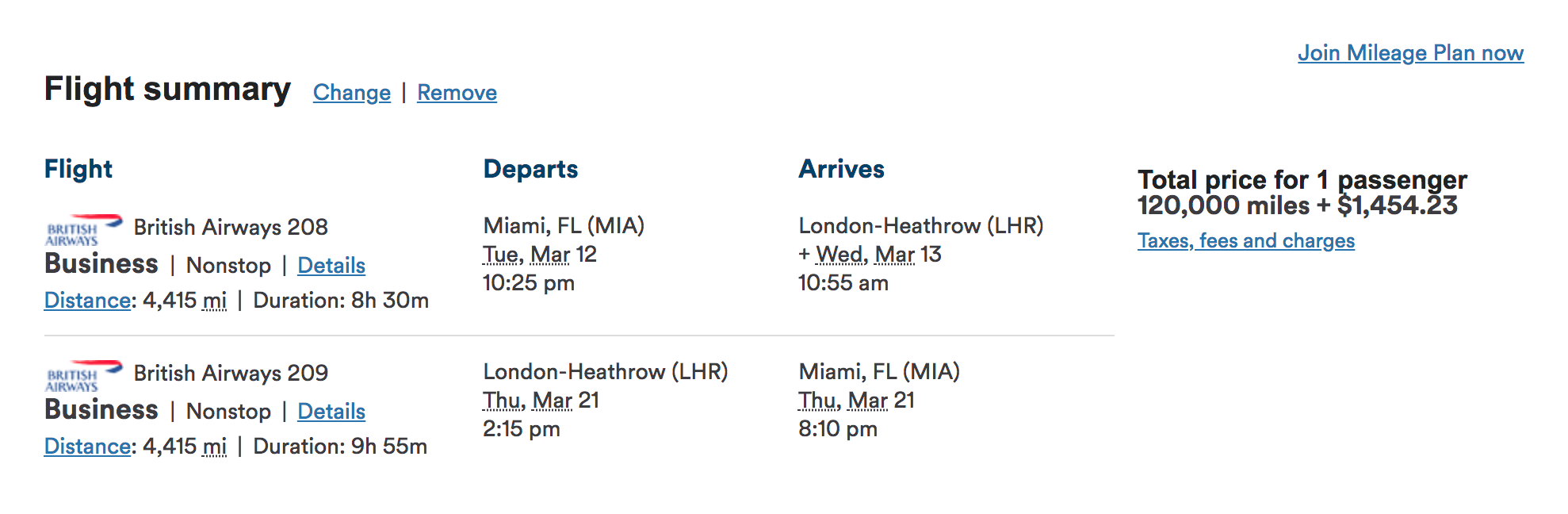The width and height of the screenshot is (1568, 514).
Task: Open Details for British Airways 208
Action: click(331, 266)
